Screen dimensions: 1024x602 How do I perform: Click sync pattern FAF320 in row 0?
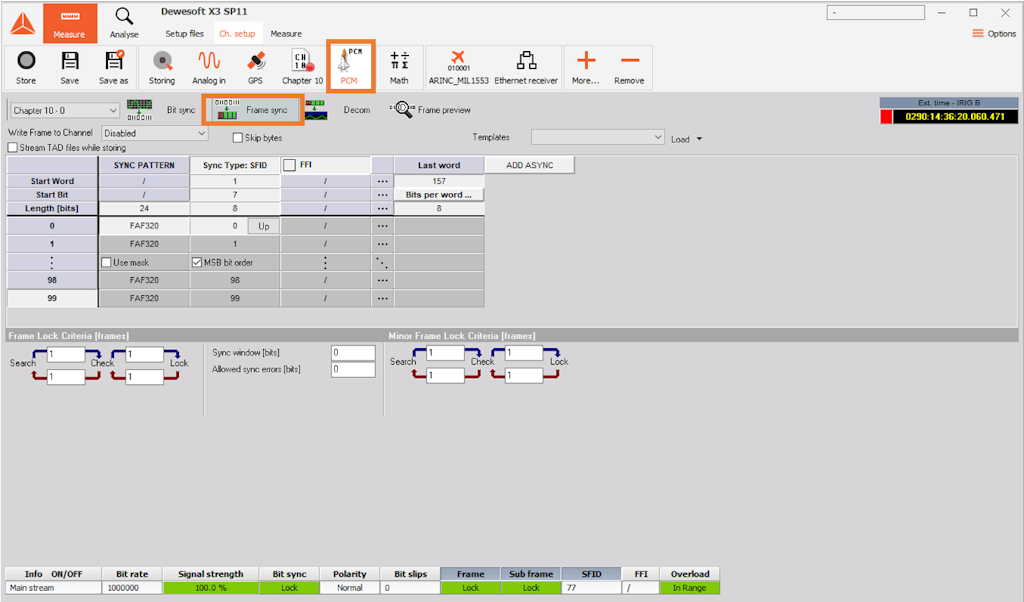coord(144,226)
